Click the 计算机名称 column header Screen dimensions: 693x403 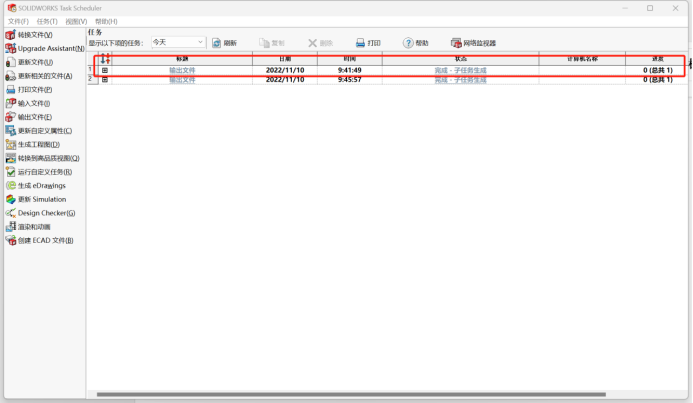(x=583, y=58)
